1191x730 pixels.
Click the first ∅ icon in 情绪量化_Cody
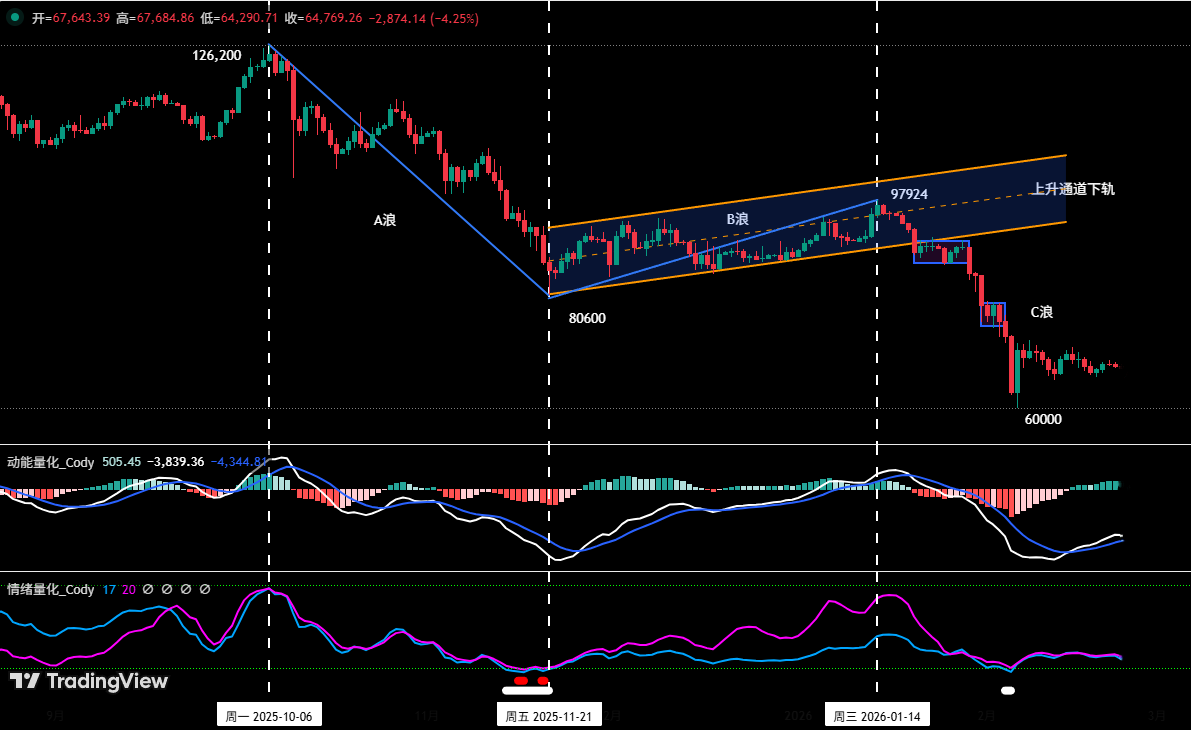[148, 590]
